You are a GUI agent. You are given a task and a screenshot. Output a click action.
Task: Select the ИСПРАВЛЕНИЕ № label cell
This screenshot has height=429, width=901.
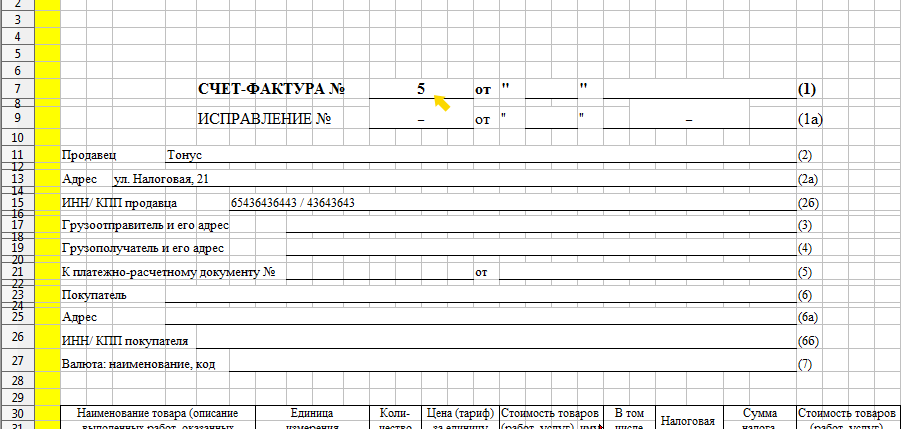(264, 119)
